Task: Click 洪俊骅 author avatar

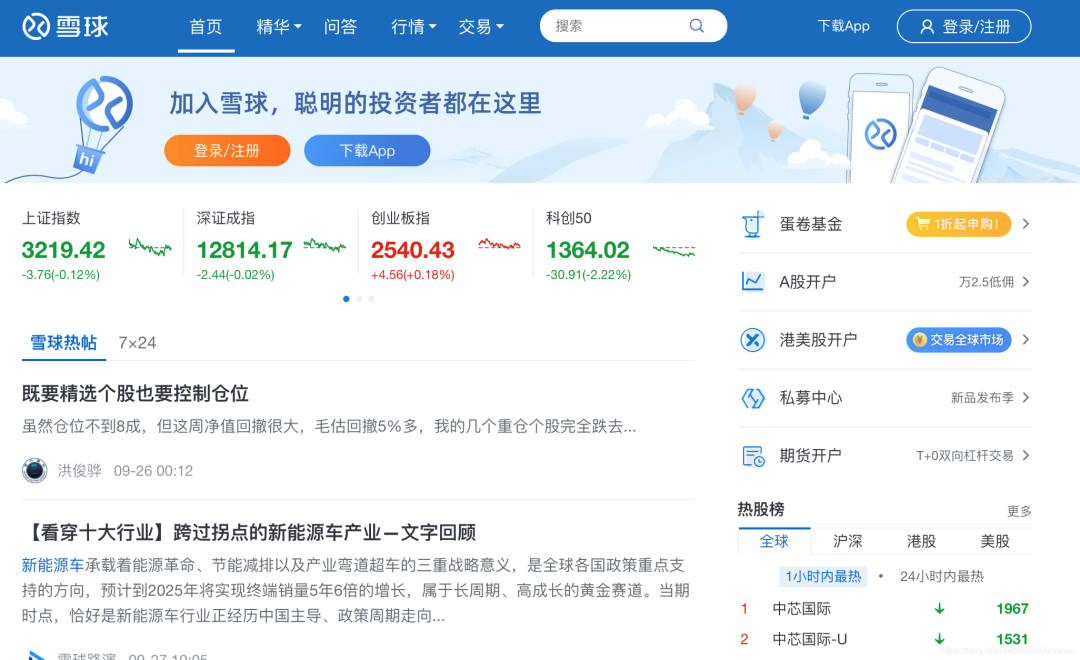Action: click(34, 471)
